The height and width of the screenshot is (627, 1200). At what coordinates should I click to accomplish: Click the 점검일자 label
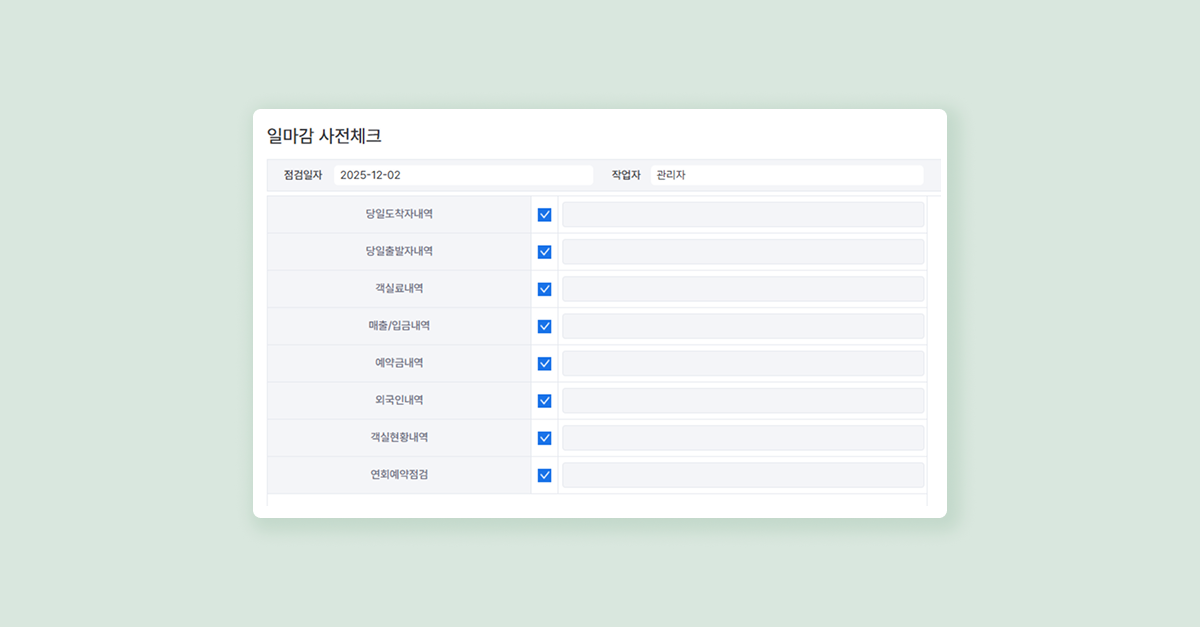click(303, 175)
